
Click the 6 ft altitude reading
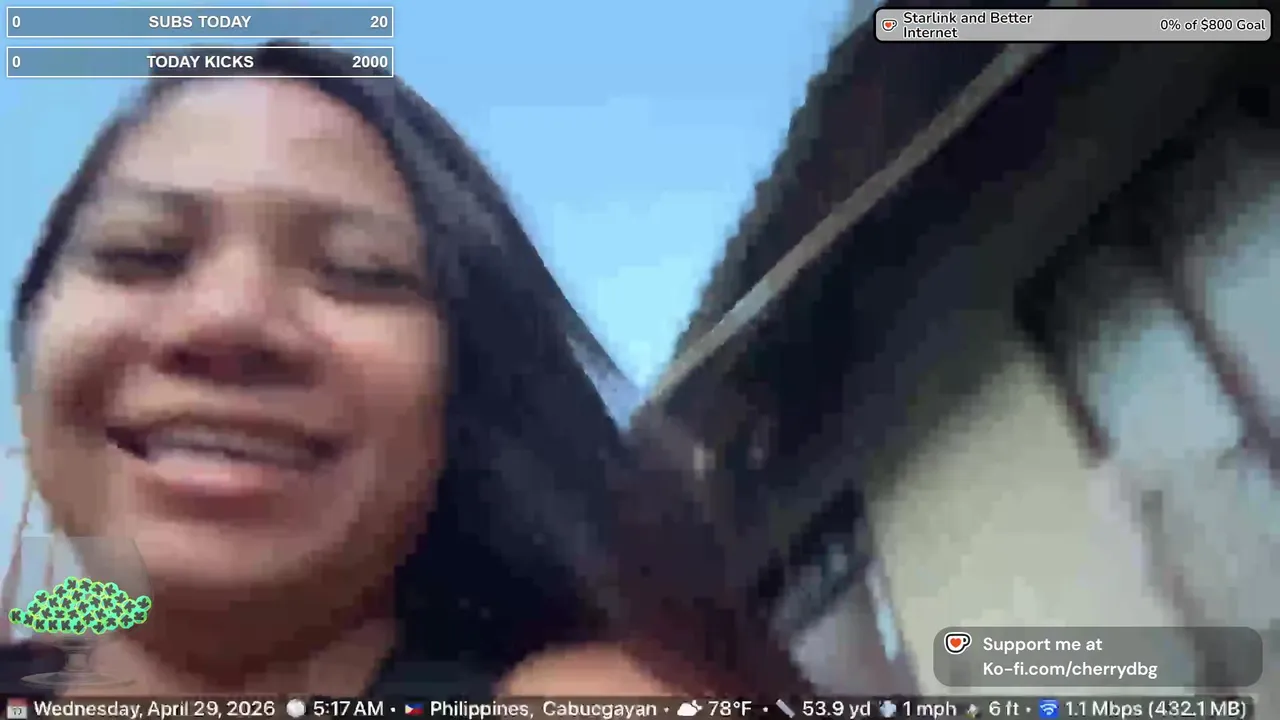coord(1004,709)
